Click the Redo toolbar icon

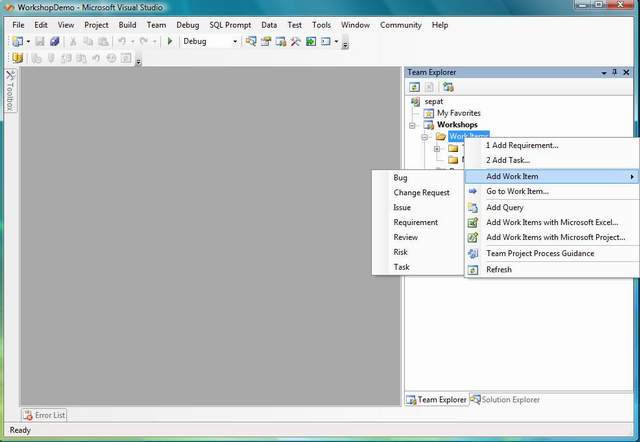(143, 41)
